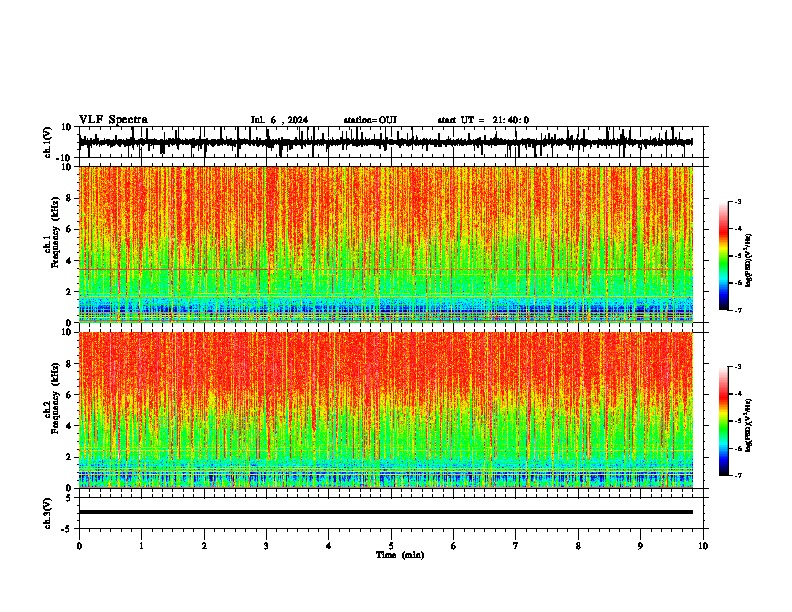Click the ch.1 spectrogram "6" kHz tick label
The image size is (792, 612).
pos(69,229)
